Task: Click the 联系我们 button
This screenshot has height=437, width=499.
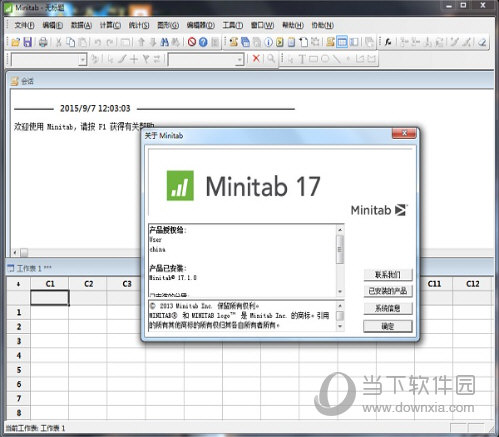Action: tap(388, 275)
